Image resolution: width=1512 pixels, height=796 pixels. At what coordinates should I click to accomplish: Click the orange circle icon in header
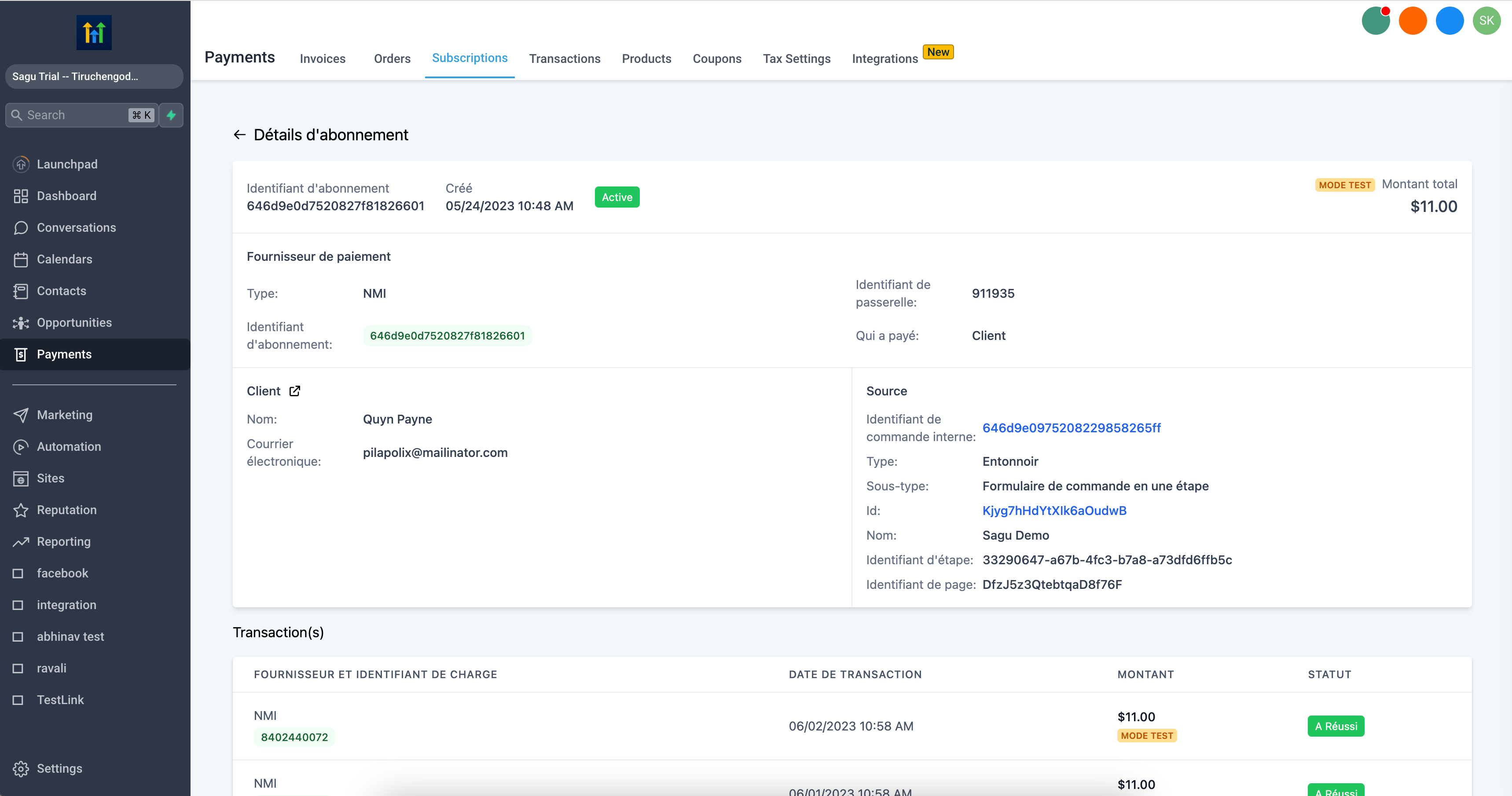1412,21
